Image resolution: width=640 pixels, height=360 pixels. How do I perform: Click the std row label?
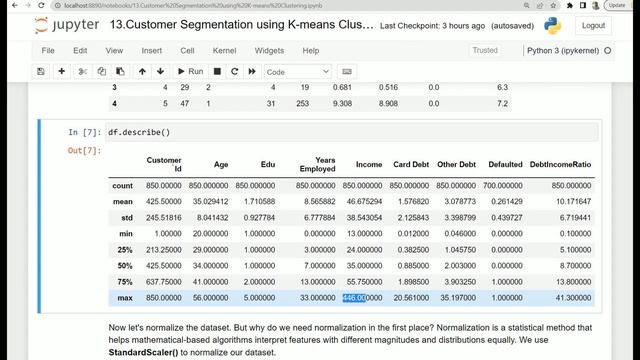coord(127,218)
